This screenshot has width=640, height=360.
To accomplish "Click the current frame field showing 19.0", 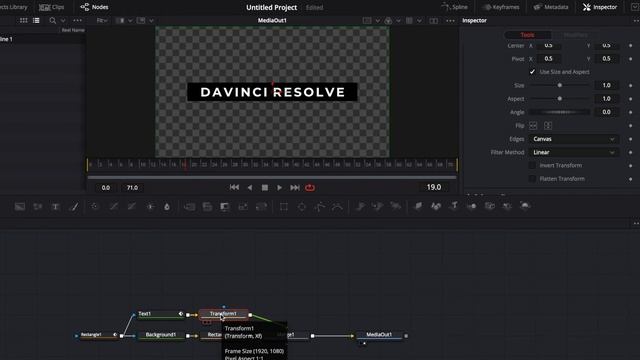I will [433, 187].
